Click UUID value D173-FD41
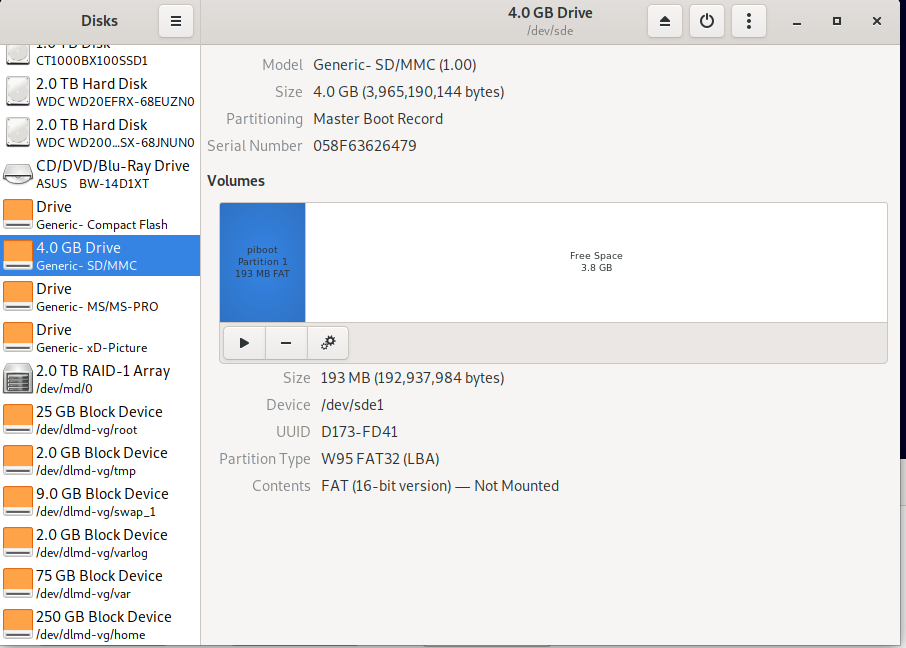Image resolution: width=906 pixels, height=648 pixels. [x=359, y=432]
